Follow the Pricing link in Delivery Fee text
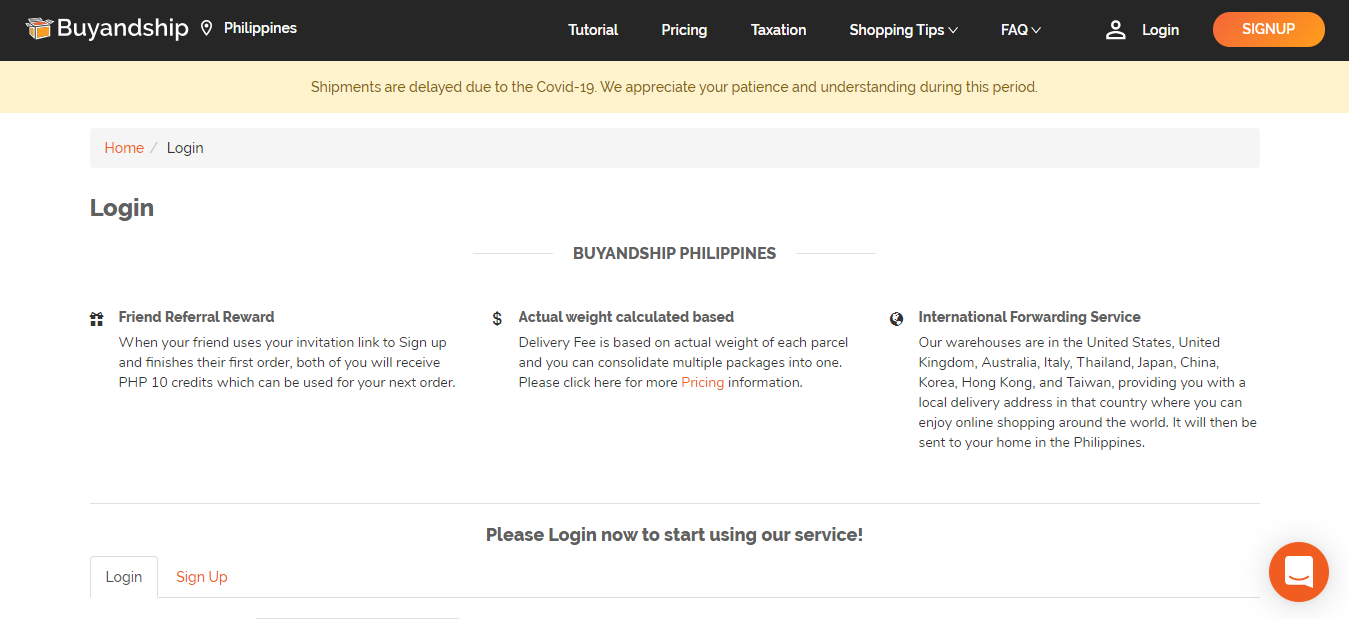Screen dimensions: 1349x619 coord(703,382)
